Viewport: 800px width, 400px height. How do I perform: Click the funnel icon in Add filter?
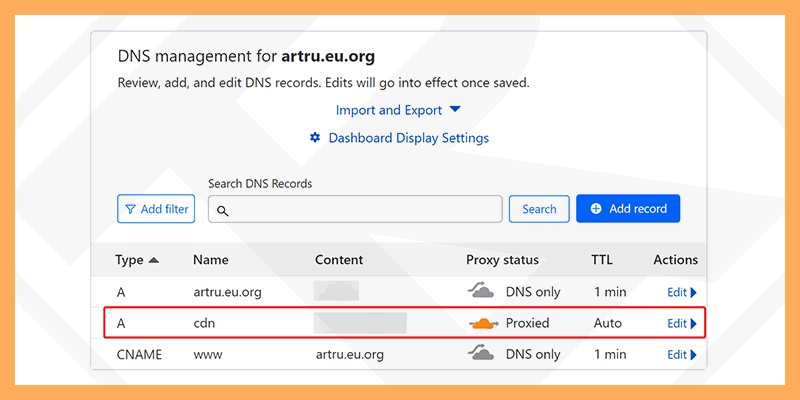coord(131,209)
